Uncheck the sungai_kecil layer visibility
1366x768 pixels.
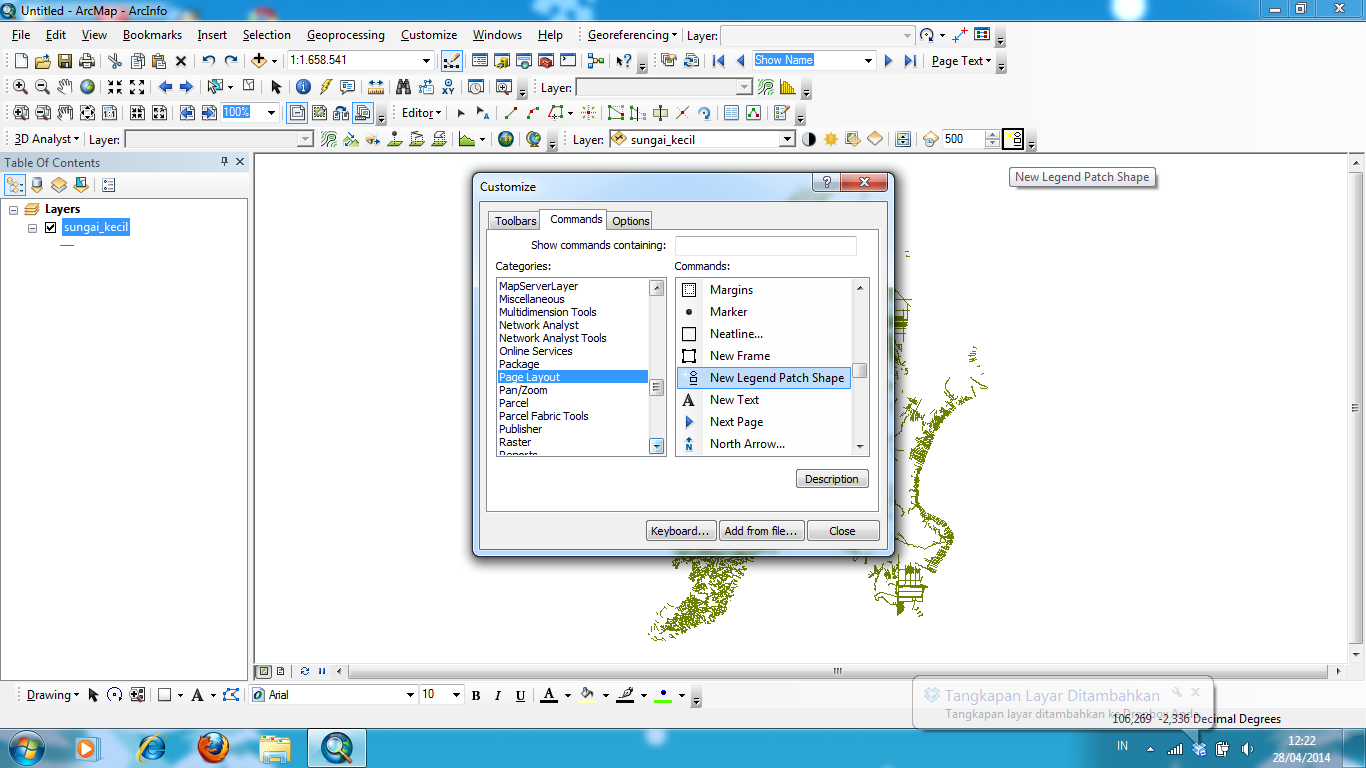point(49,227)
